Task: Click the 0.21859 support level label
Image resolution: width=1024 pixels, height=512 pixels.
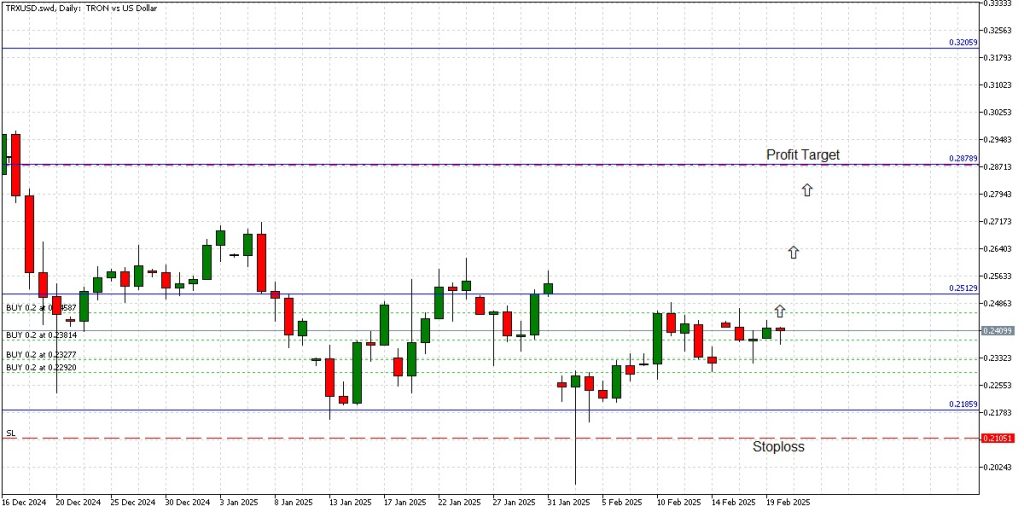Action: point(961,405)
